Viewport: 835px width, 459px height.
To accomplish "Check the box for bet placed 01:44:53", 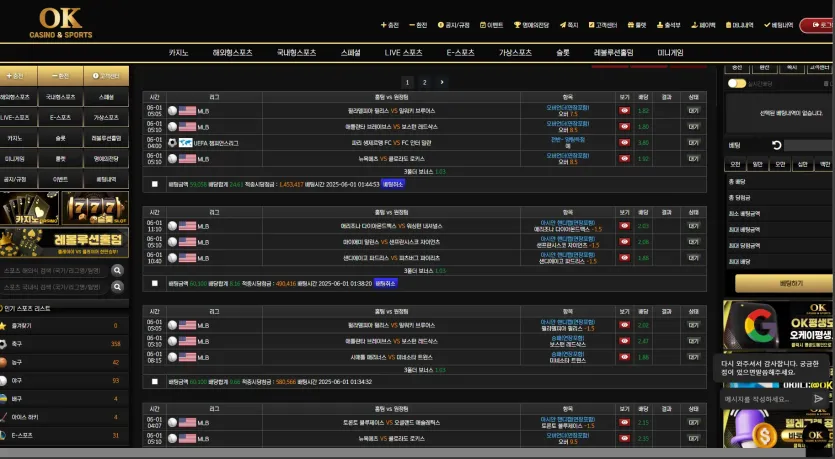I will coord(154,184).
